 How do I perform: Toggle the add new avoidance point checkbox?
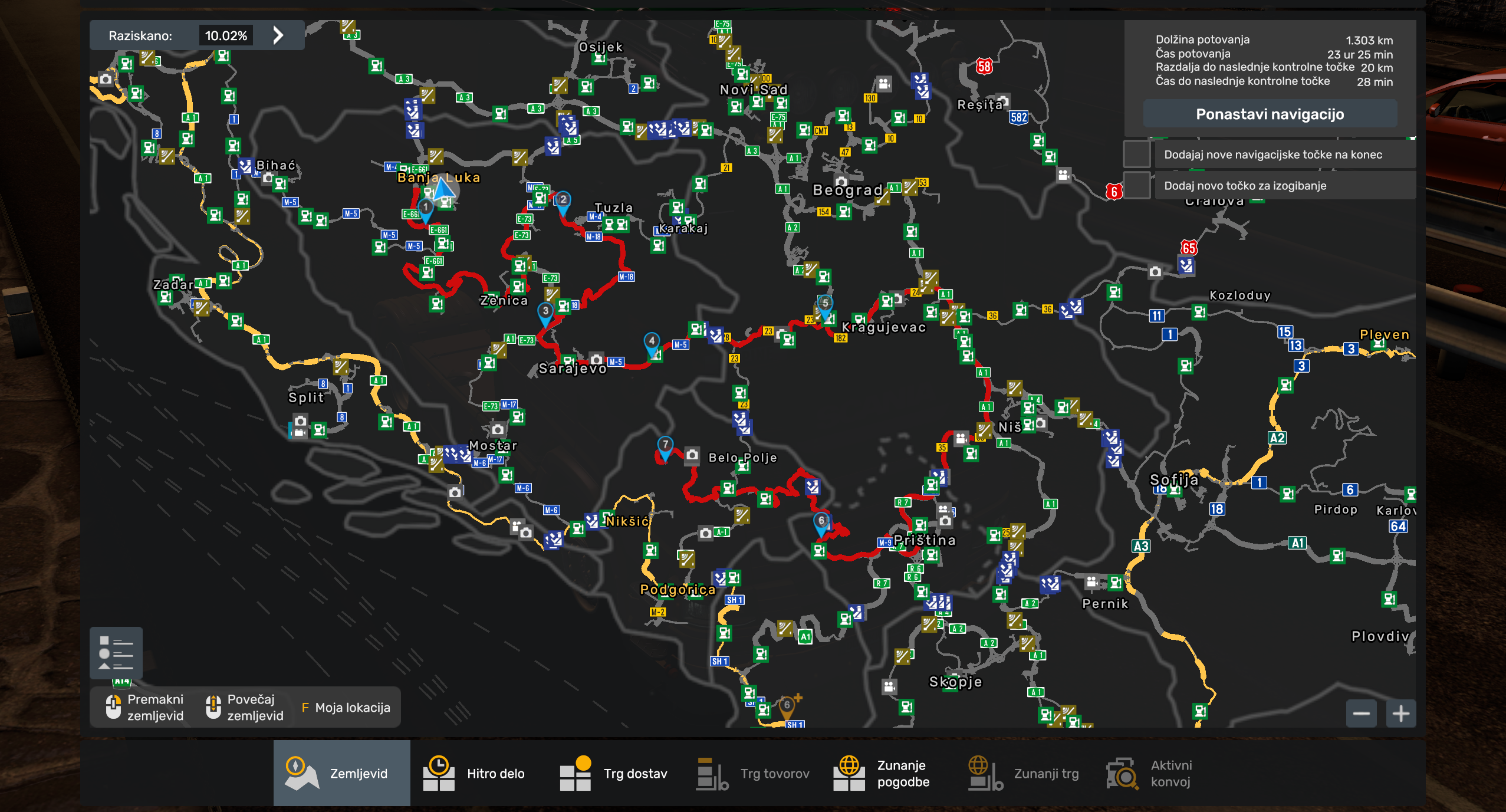1137,186
